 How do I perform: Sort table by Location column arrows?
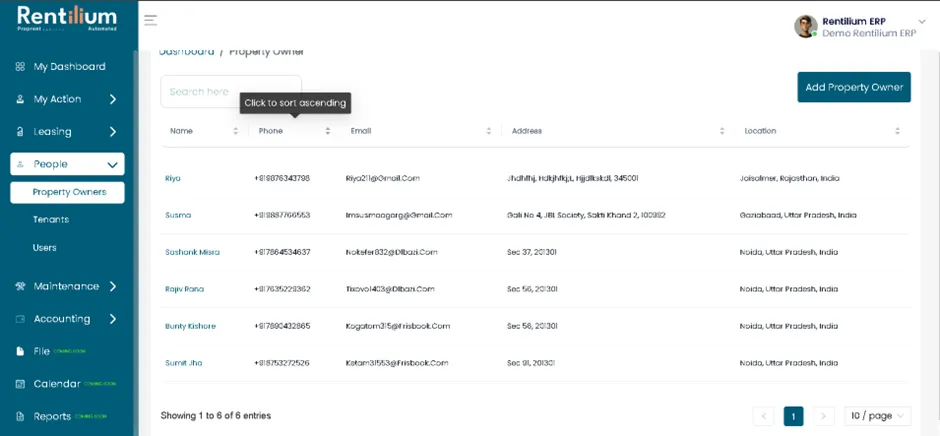coord(897,131)
